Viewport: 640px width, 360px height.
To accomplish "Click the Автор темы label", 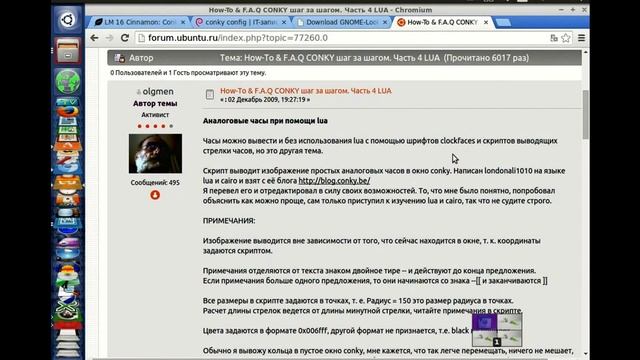I will point(155,104).
